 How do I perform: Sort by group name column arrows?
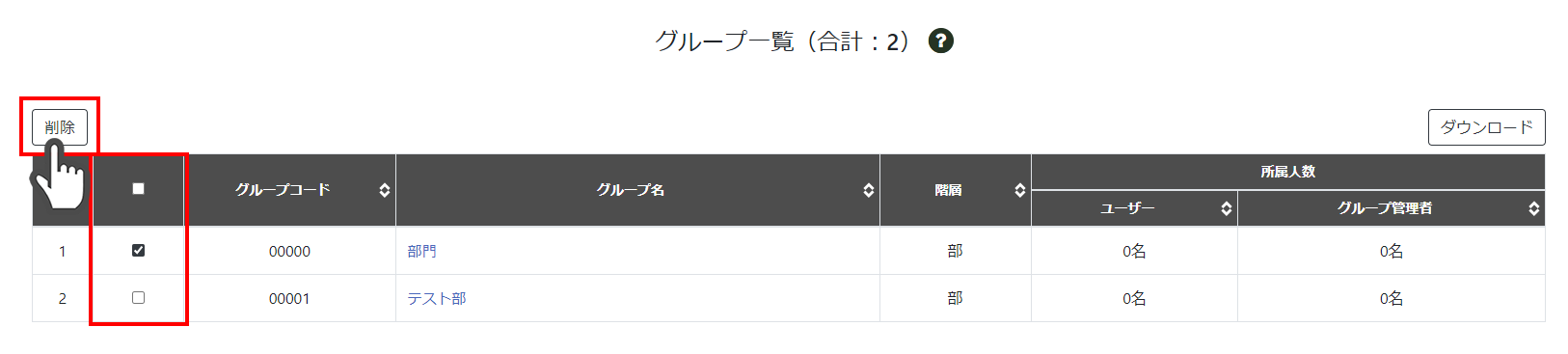pos(869,190)
